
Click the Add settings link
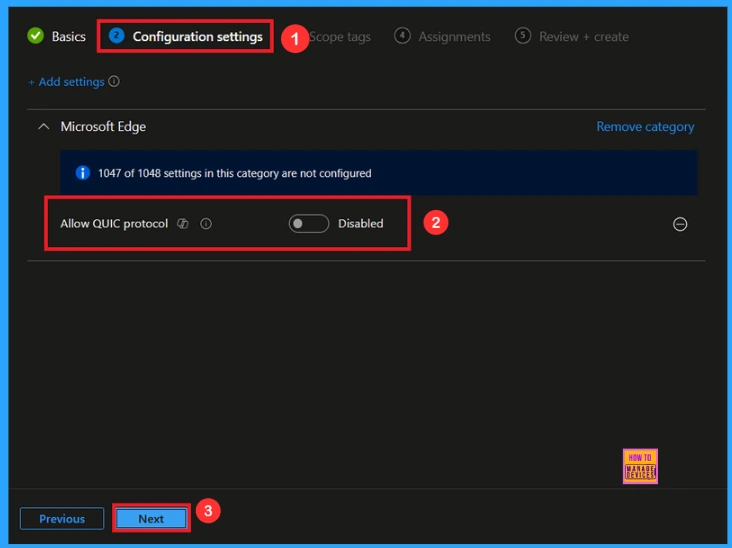tap(66, 82)
